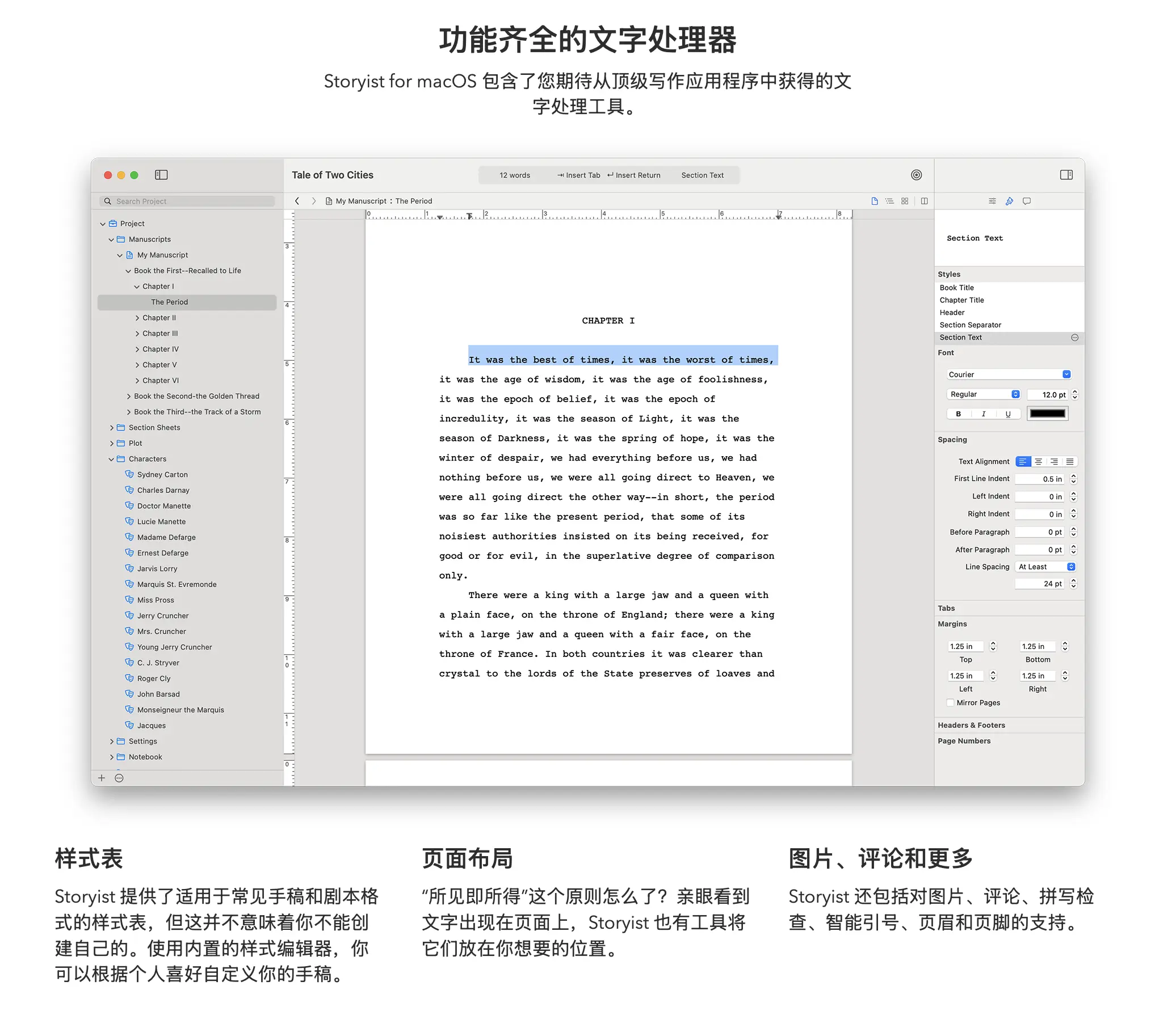Switch to the index card grid view
Viewport: 1176px width, 1011px height.
(905, 201)
